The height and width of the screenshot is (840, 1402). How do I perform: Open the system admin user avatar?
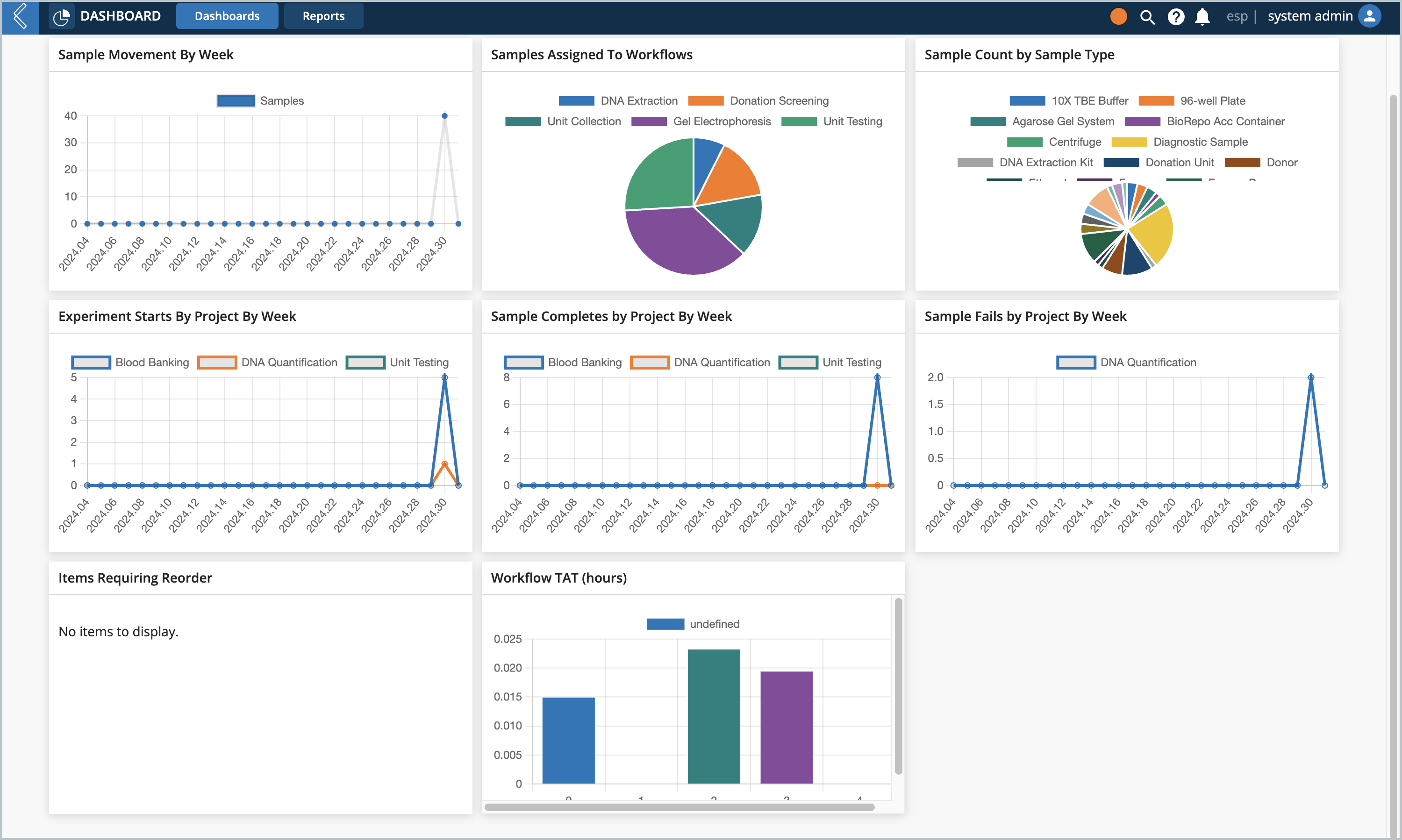coord(1370,16)
